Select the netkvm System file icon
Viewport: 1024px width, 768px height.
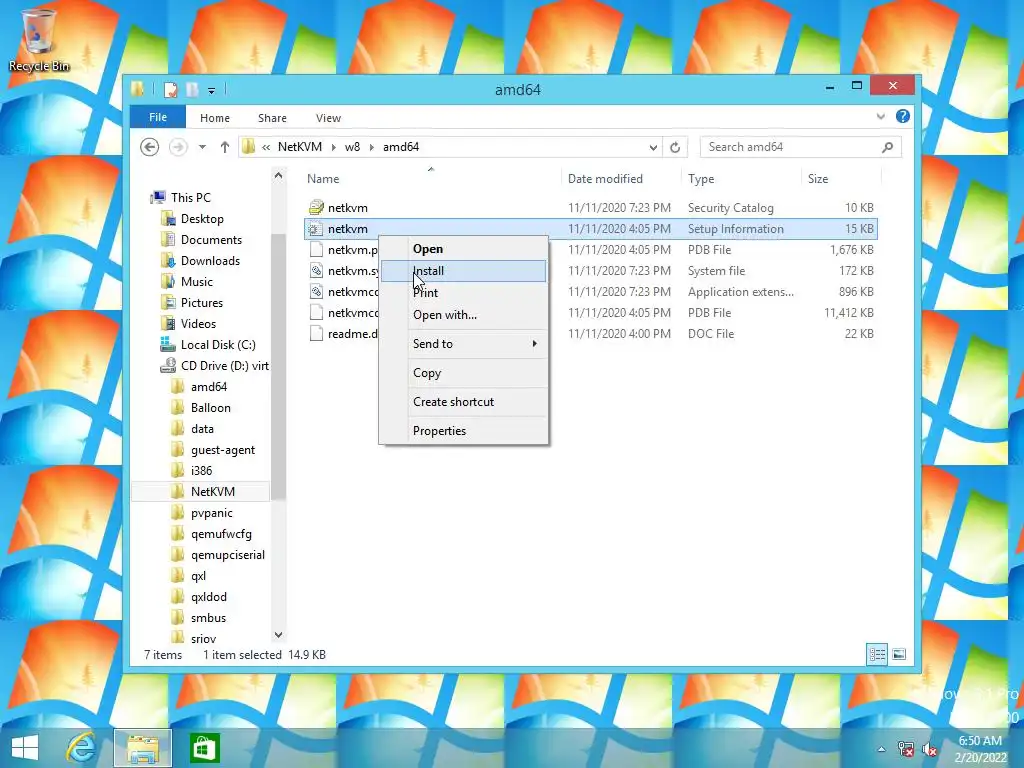coord(316,270)
